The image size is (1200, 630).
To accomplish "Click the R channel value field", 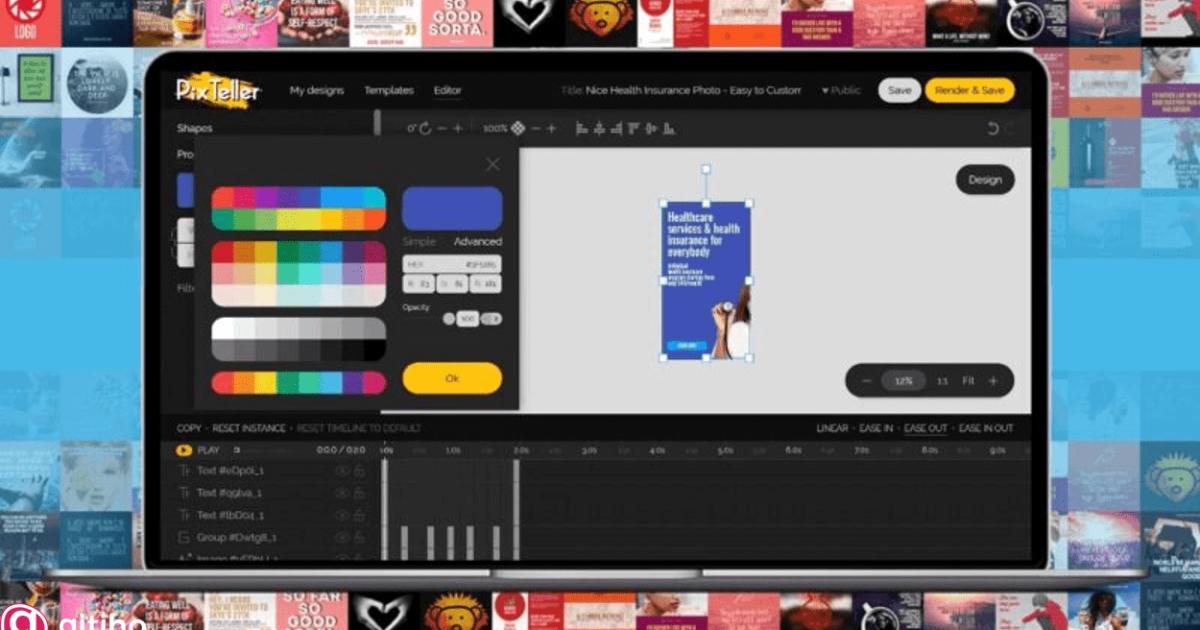I will pos(418,284).
